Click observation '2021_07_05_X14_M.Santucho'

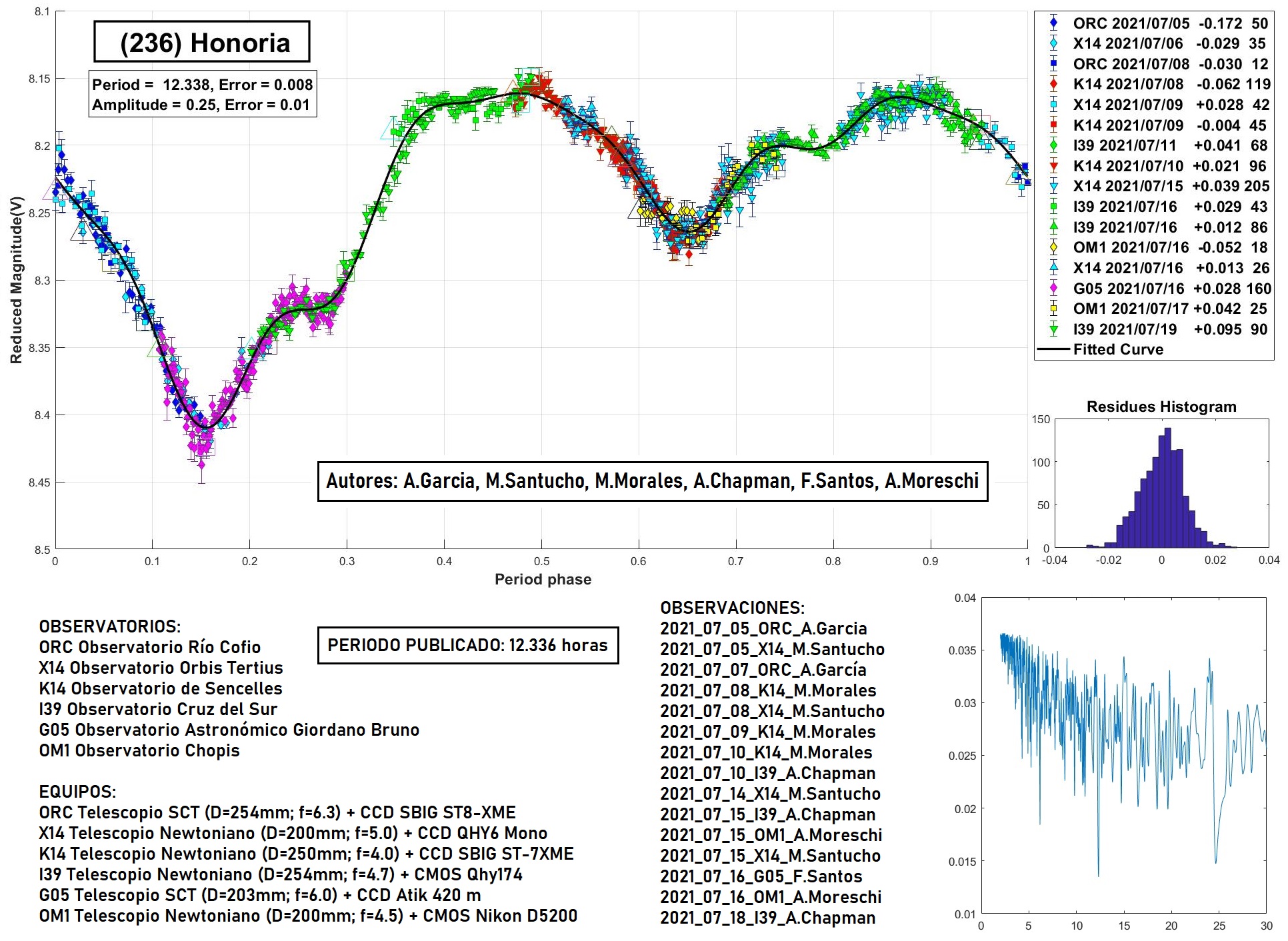coord(772,649)
